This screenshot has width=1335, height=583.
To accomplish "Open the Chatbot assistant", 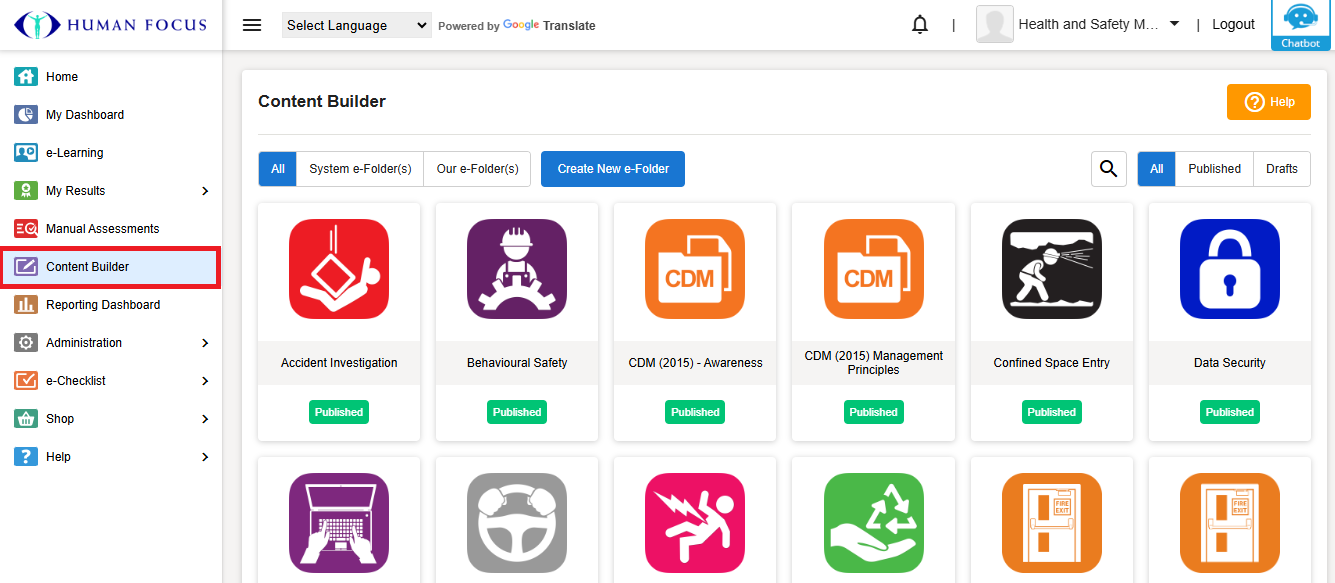I will click(x=1301, y=26).
